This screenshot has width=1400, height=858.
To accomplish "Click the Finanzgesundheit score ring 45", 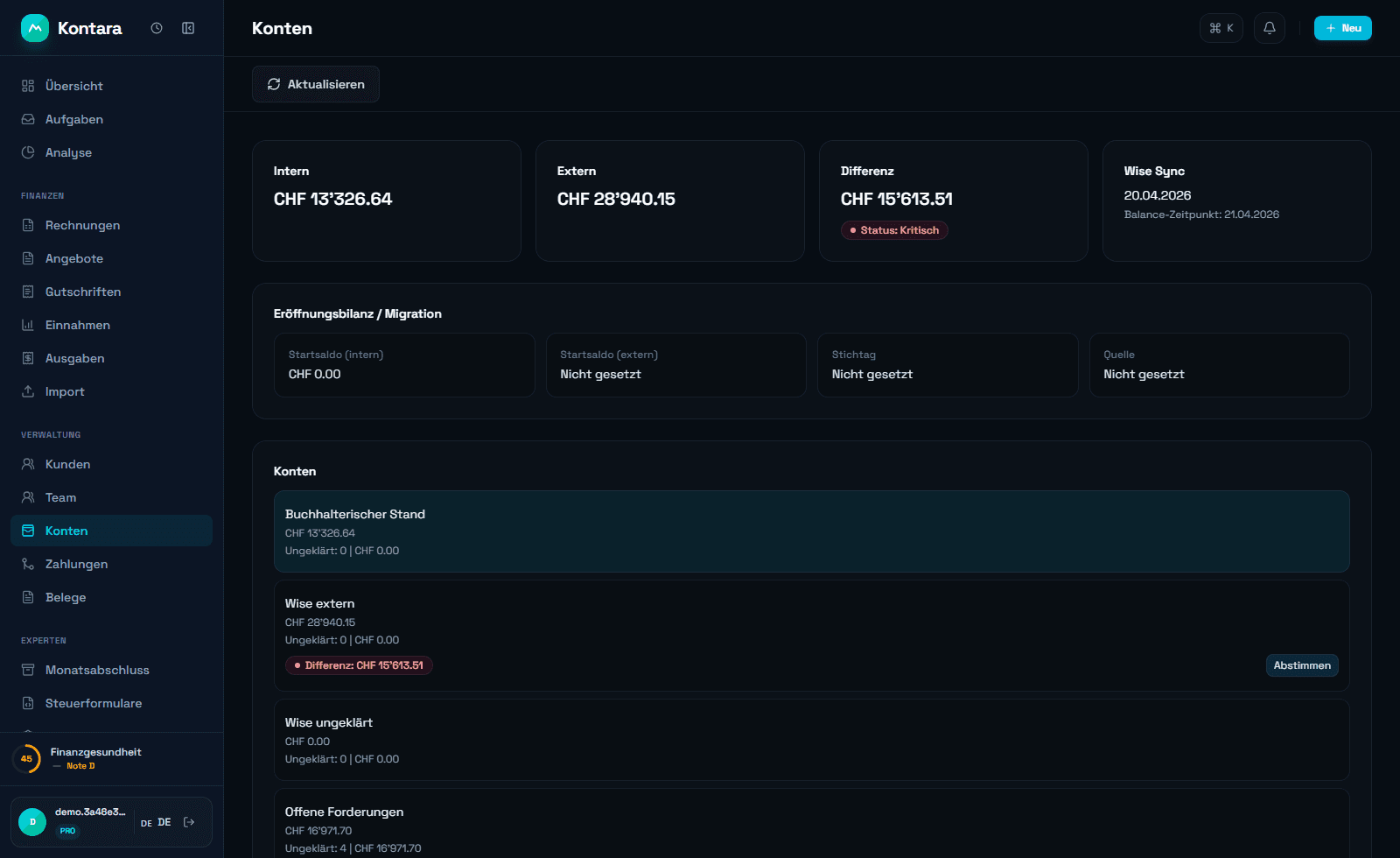I will point(26,759).
